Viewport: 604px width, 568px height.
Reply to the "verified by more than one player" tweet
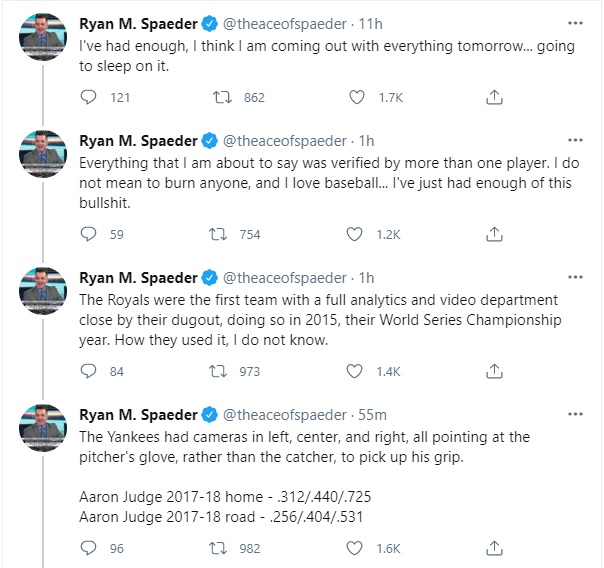coord(89,234)
